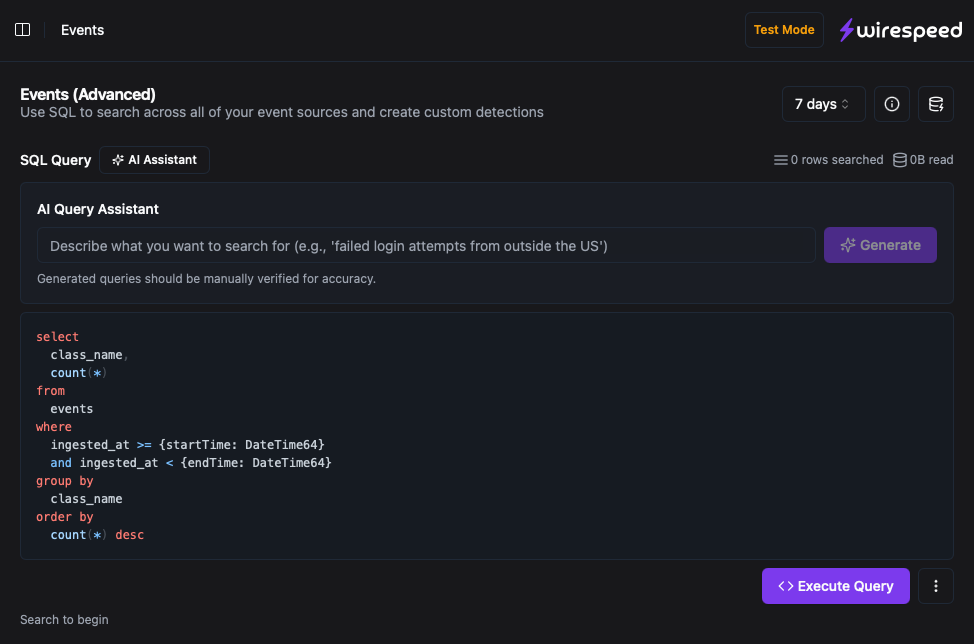
Task: Toggle the sidebar layout panel icon
Action: click(22, 29)
